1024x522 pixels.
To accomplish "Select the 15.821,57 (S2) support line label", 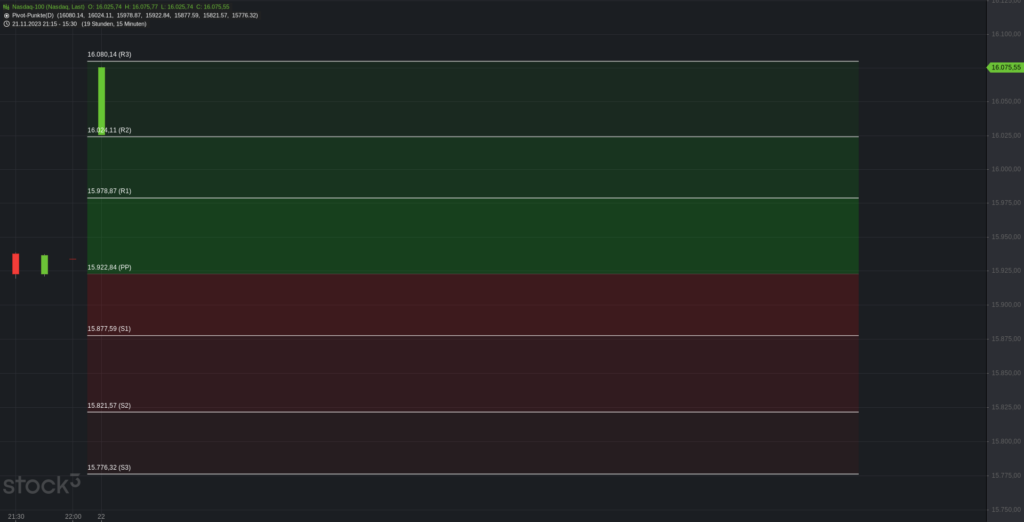I will coord(109,406).
